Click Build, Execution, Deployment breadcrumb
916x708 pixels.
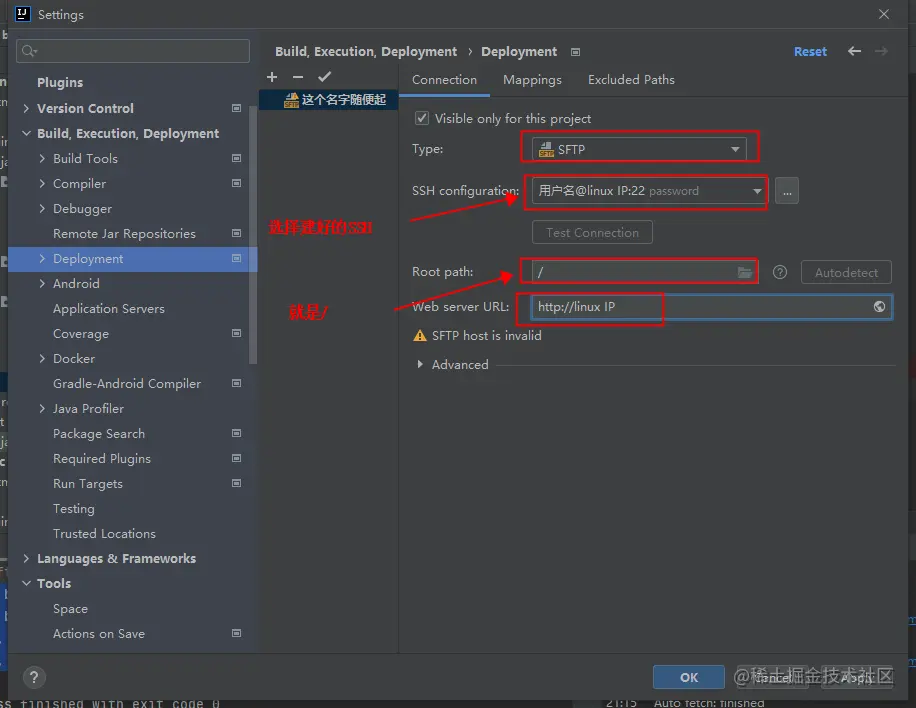point(366,51)
